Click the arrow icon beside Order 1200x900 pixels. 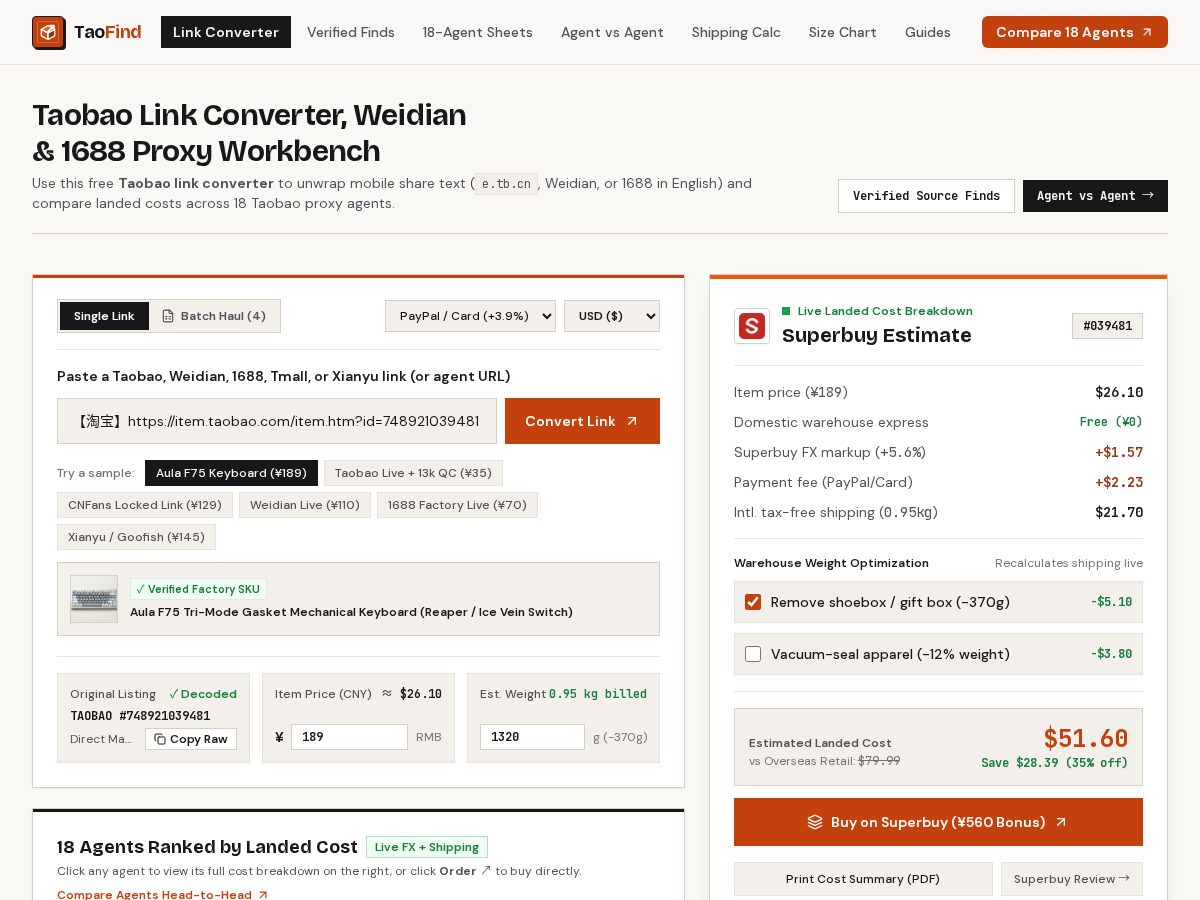(x=486, y=871)
